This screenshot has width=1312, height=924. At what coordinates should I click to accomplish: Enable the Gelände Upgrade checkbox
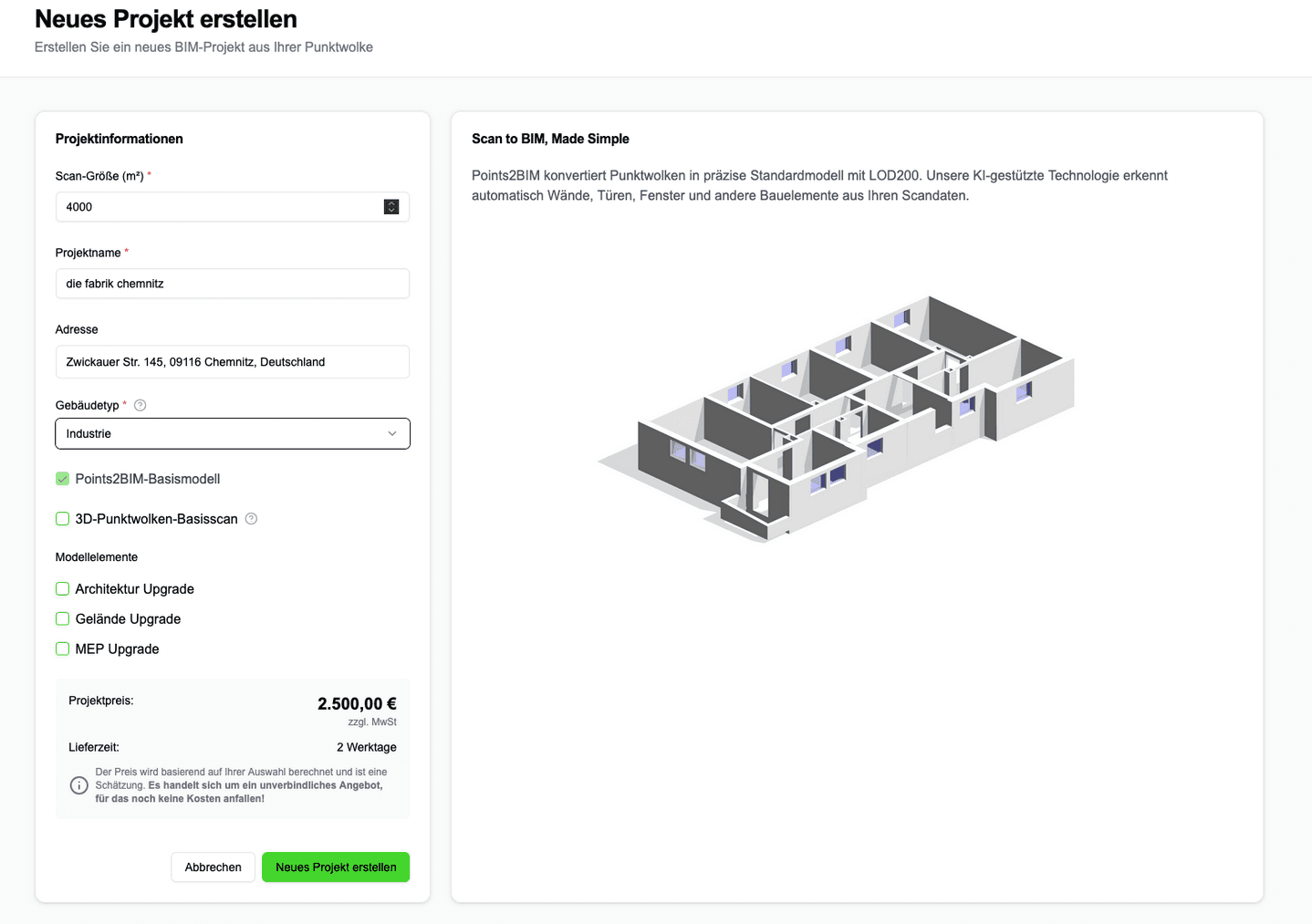(x=63, y=619)
